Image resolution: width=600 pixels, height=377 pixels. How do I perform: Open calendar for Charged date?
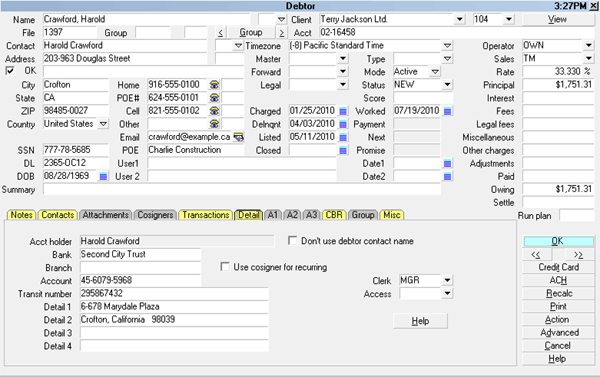coord(343,111)
